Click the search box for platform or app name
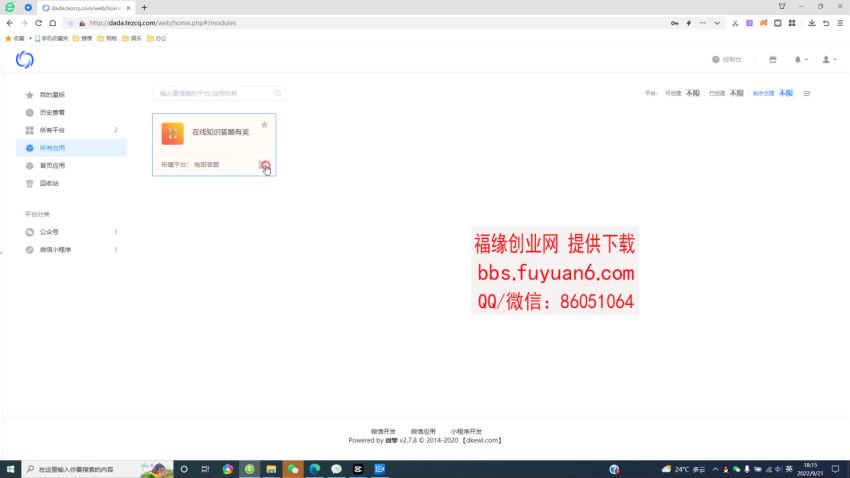850x478 pixels. click(x=212, y=93)
